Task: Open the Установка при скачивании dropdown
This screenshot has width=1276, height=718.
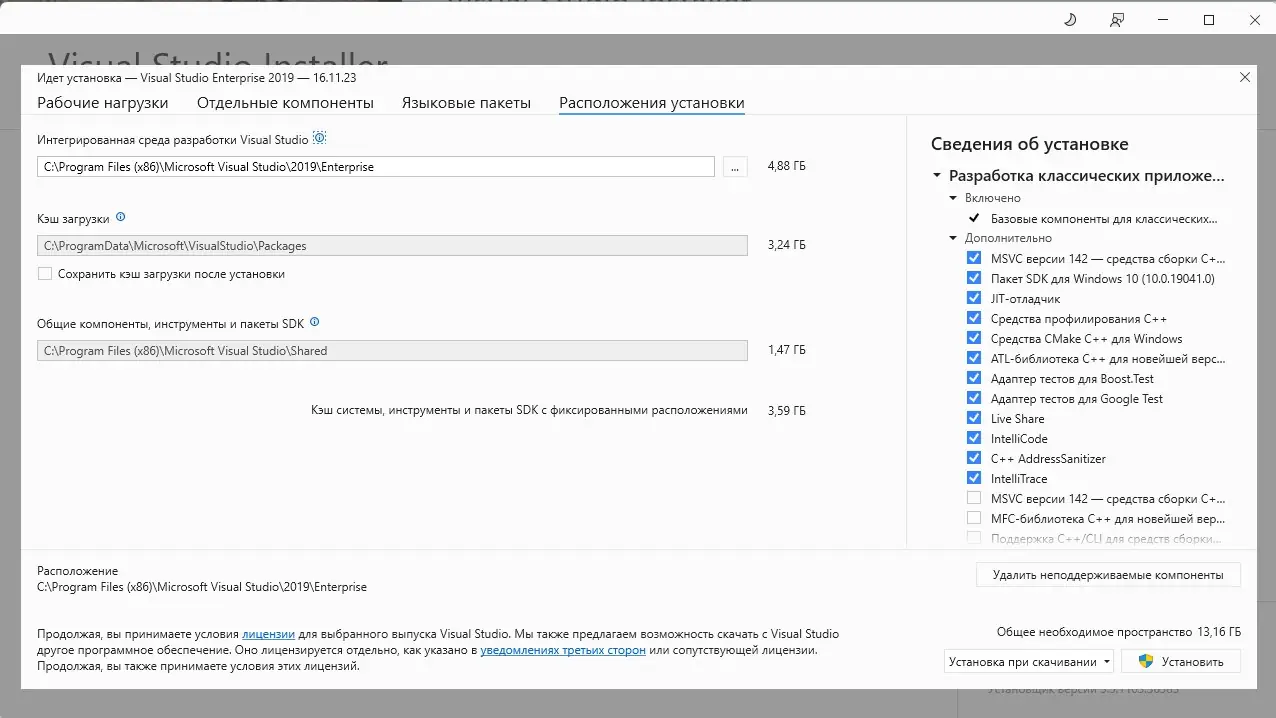Action: click(1030, 661)
